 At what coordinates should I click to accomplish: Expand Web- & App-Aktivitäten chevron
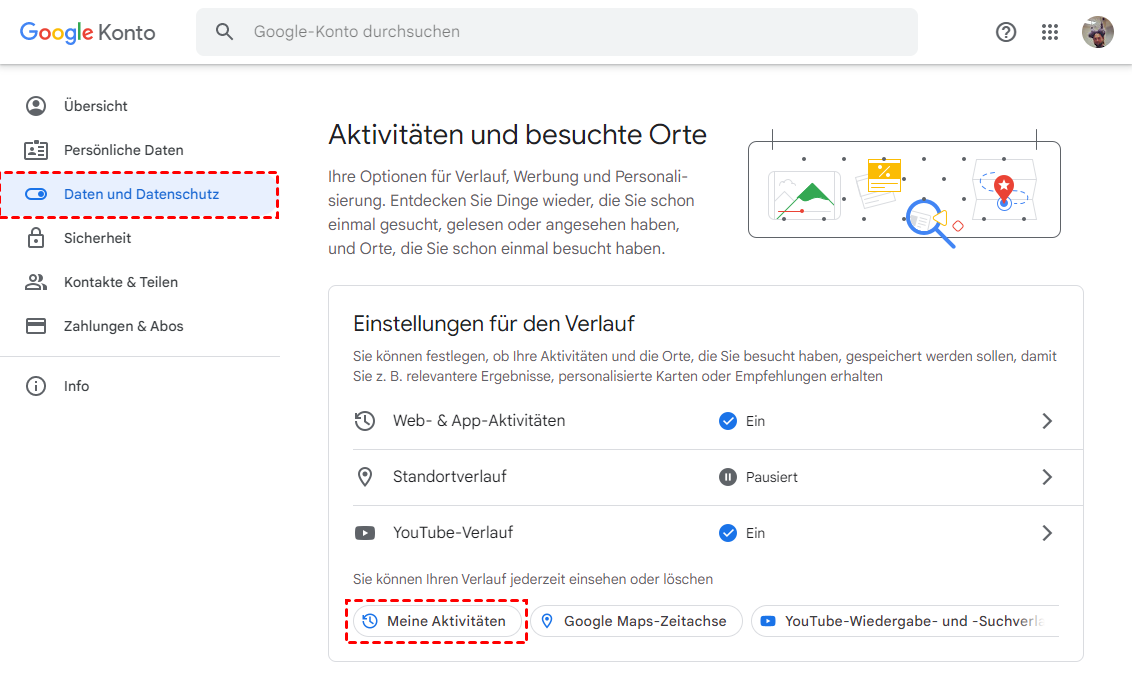(x=1047, y=421)
